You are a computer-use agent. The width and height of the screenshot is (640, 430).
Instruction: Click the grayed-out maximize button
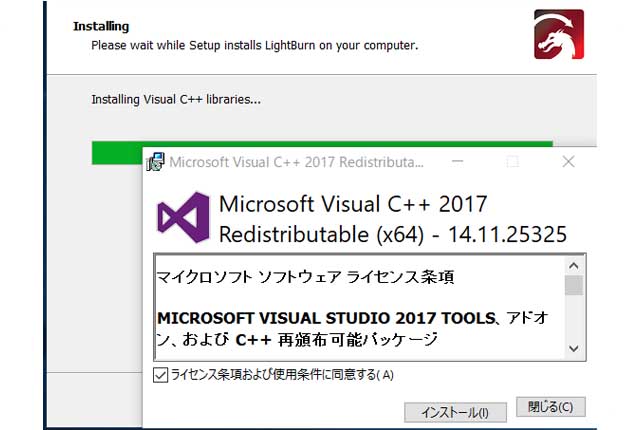click(x=513, y=162)
